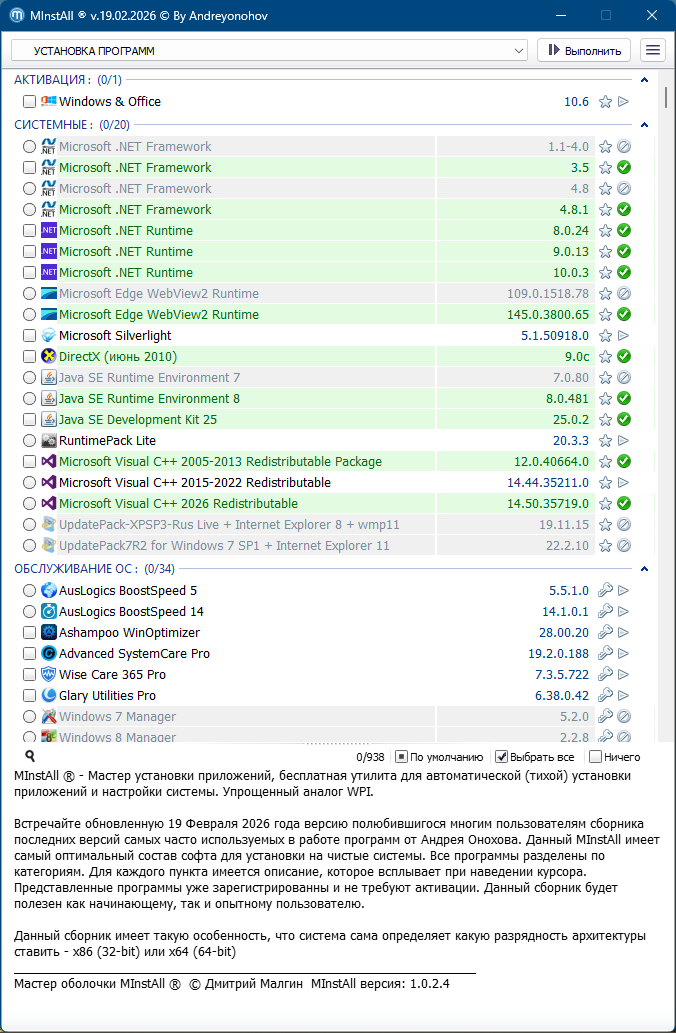Toggle the 'Выбрать все' checkbox
Viewport: 676px width, 1033px height.
coord(502,757)
